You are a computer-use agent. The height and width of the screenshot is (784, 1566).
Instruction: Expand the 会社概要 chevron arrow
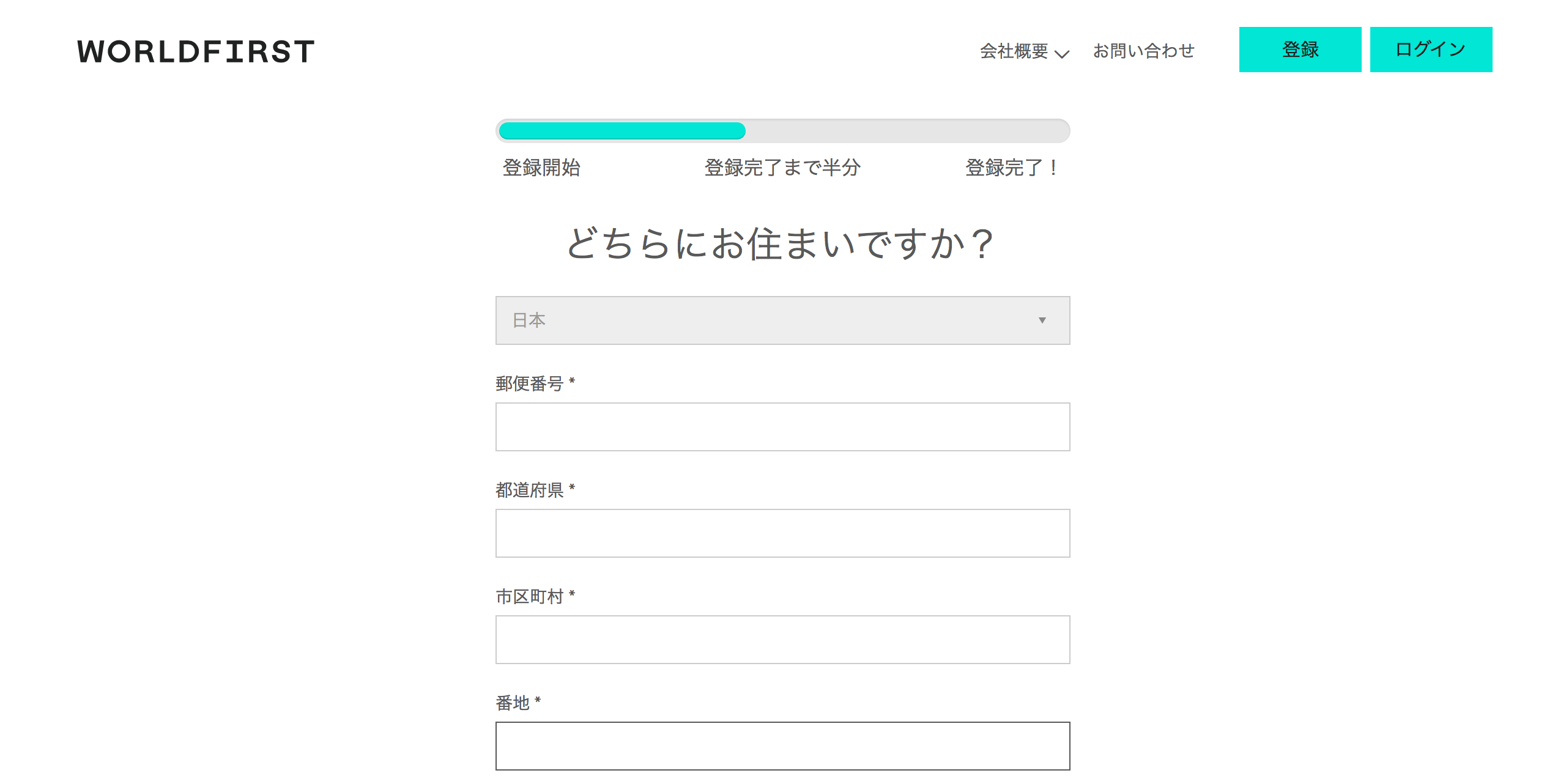click(1063, 53)
